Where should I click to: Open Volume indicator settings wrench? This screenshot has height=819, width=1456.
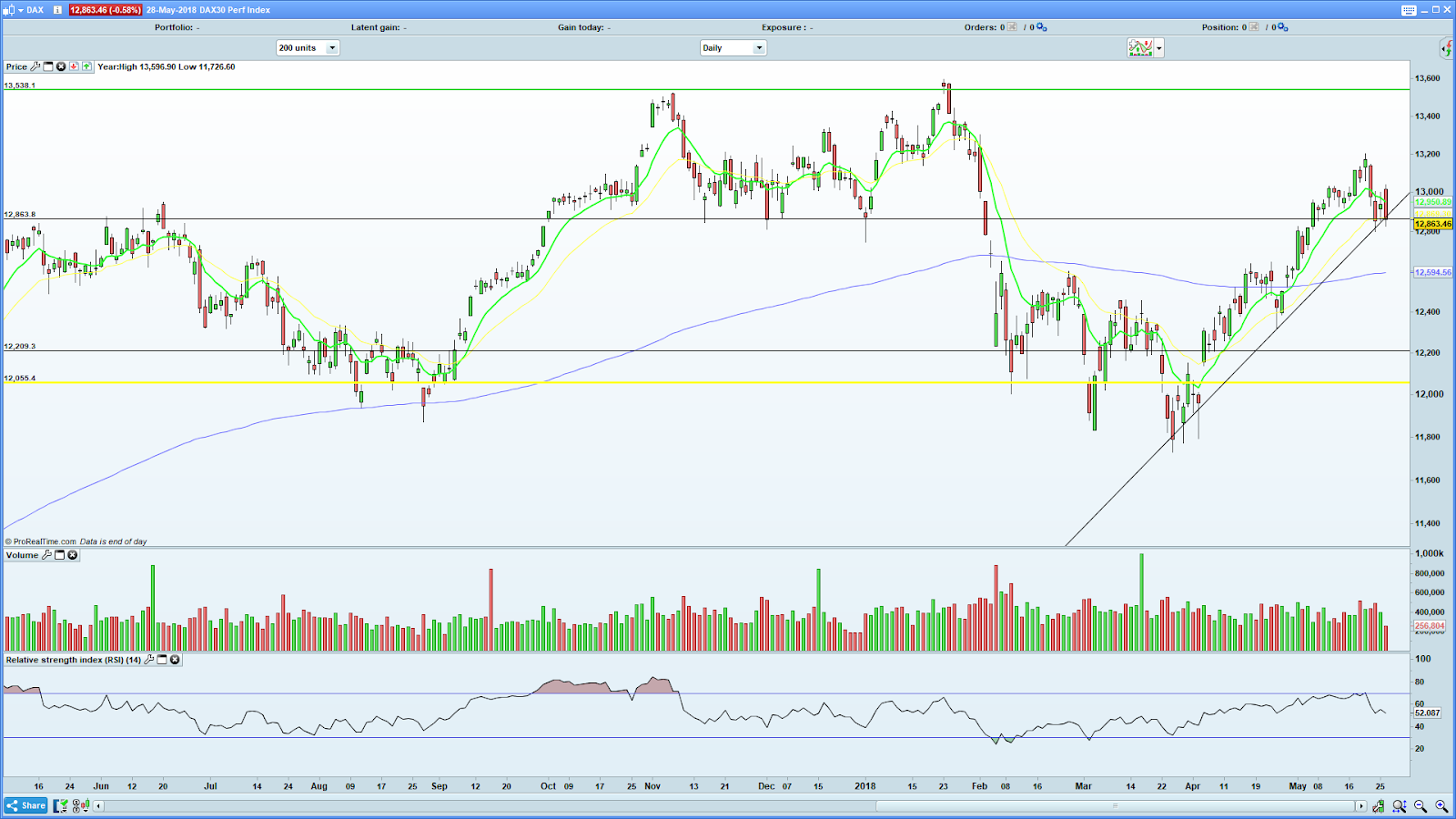coord(46,555)
